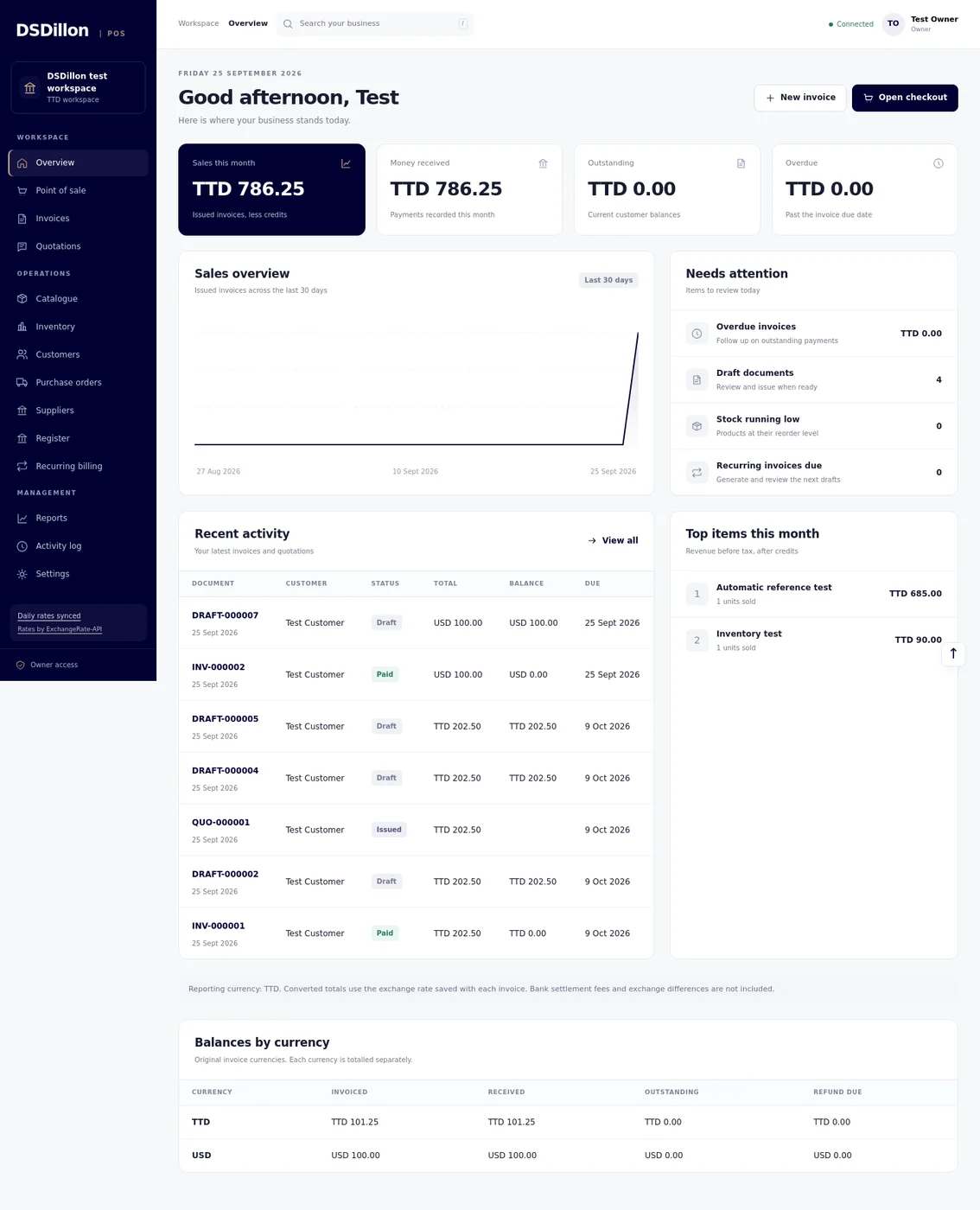Click the Search your business field
The height and width of the screenshot is (1210, 980).
[x=375, y=24]
